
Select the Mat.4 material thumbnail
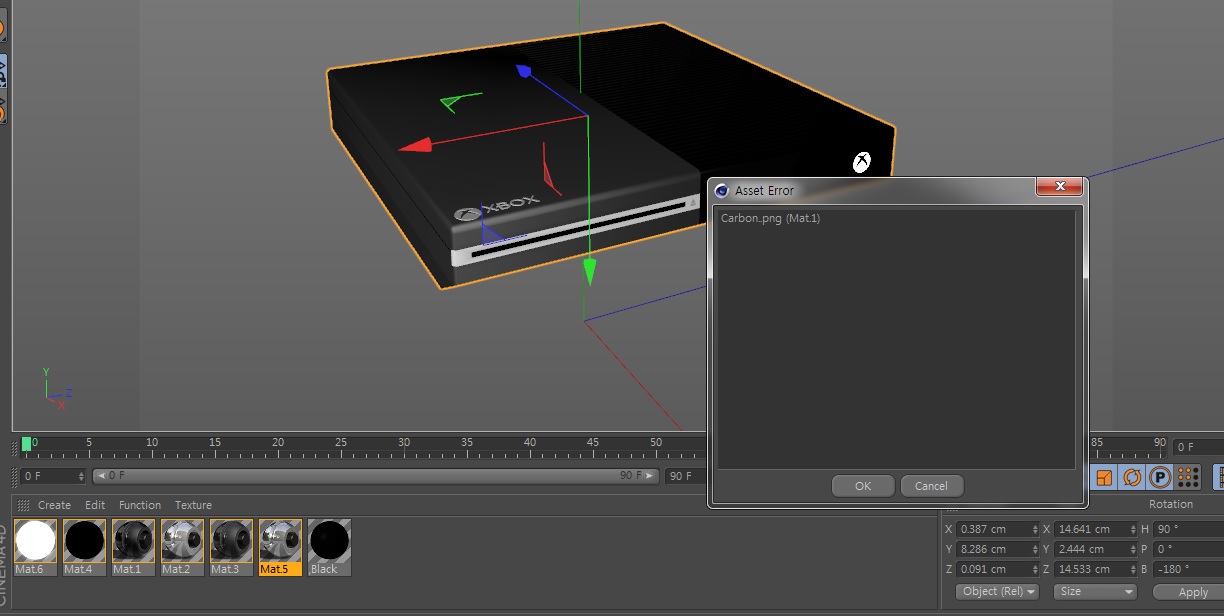coord(84,546)
